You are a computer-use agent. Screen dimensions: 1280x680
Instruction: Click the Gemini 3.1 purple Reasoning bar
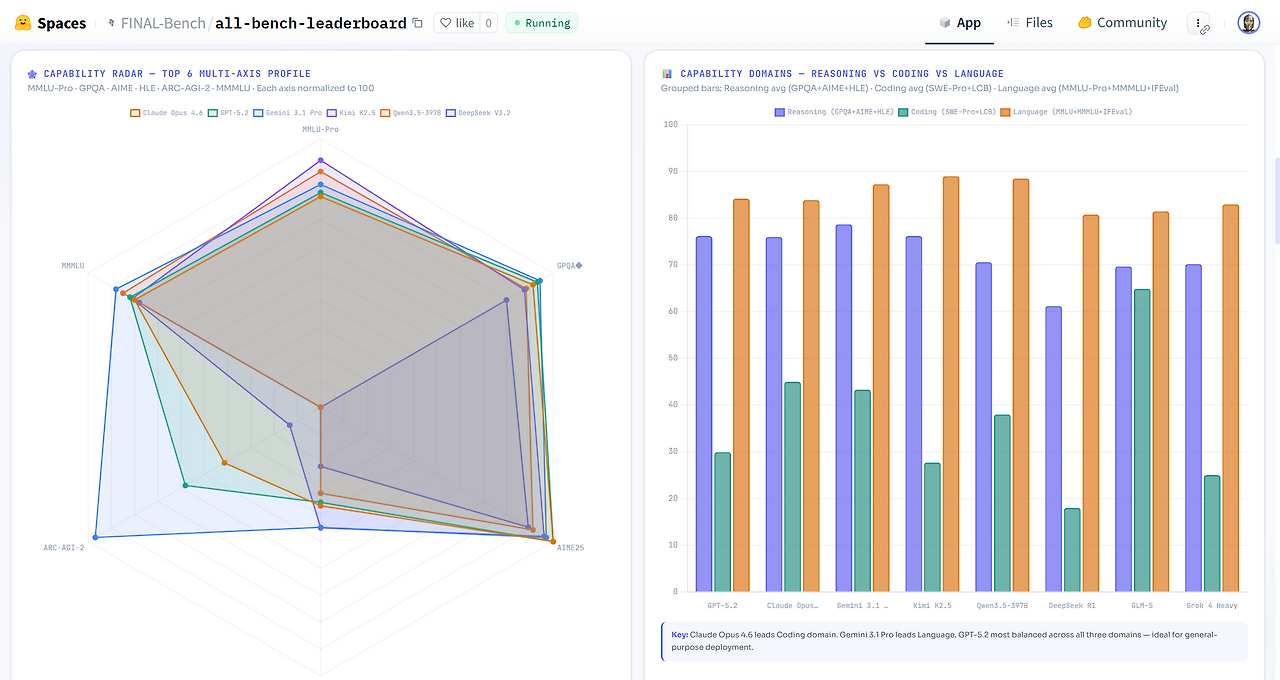[x=844, y=408]
